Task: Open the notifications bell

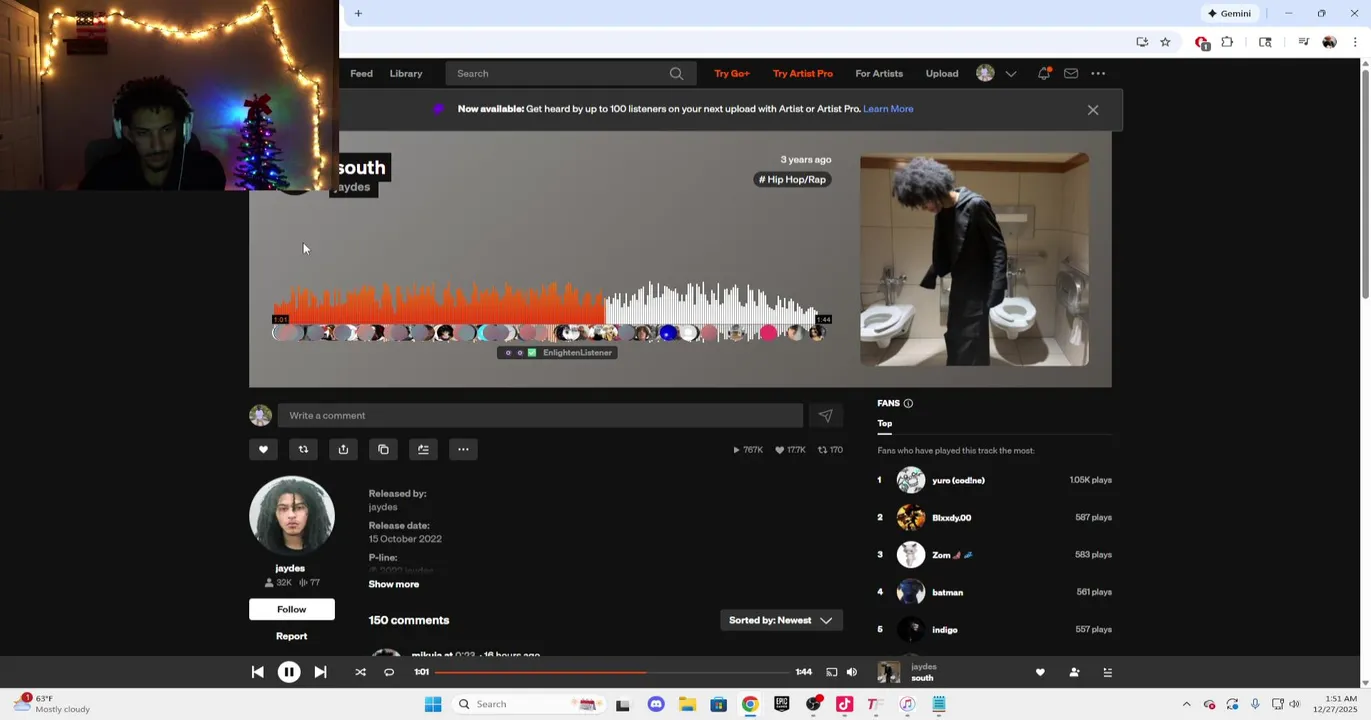Action: 1044,73
